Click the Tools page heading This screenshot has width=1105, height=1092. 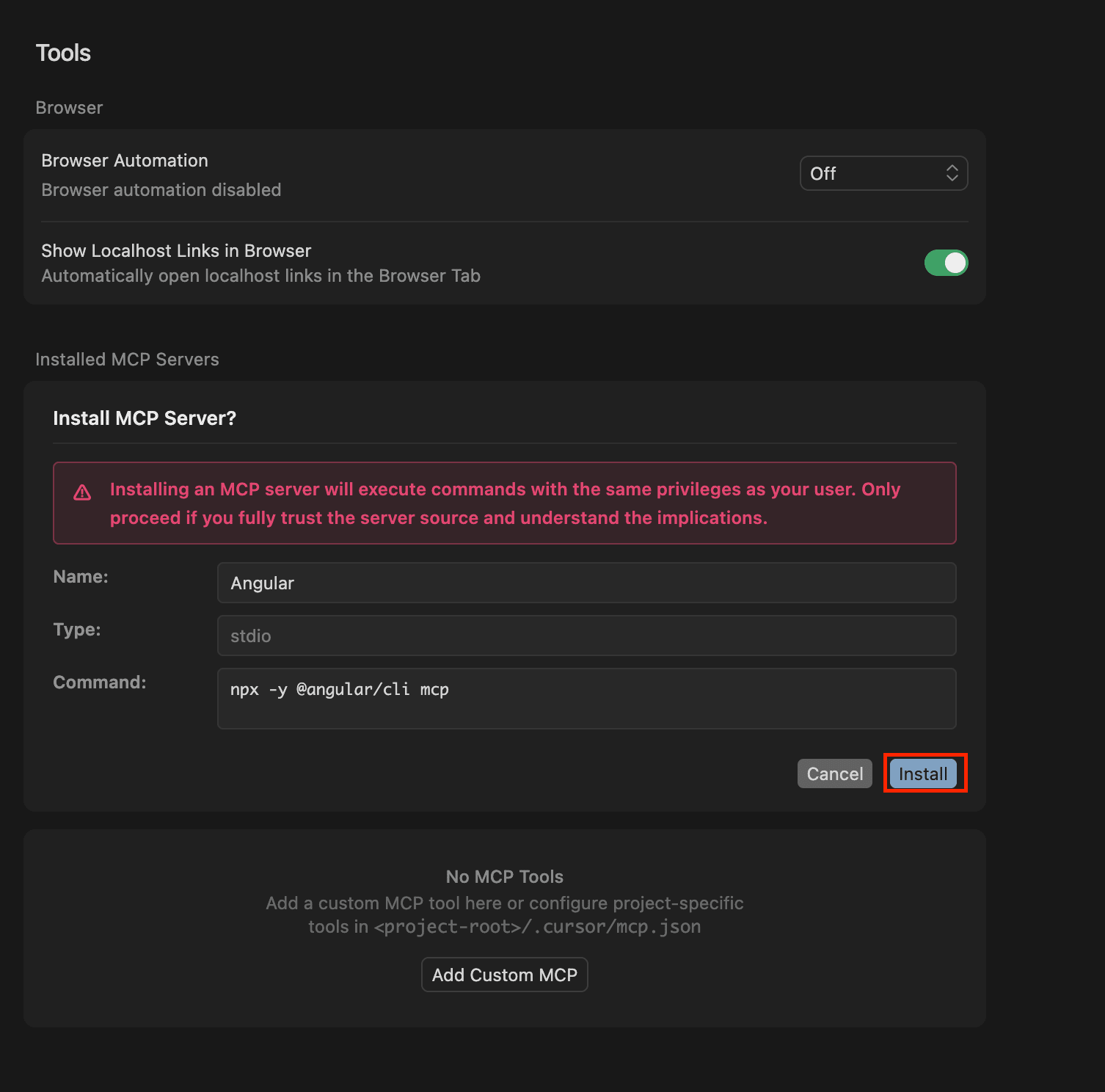pos(63,52)
